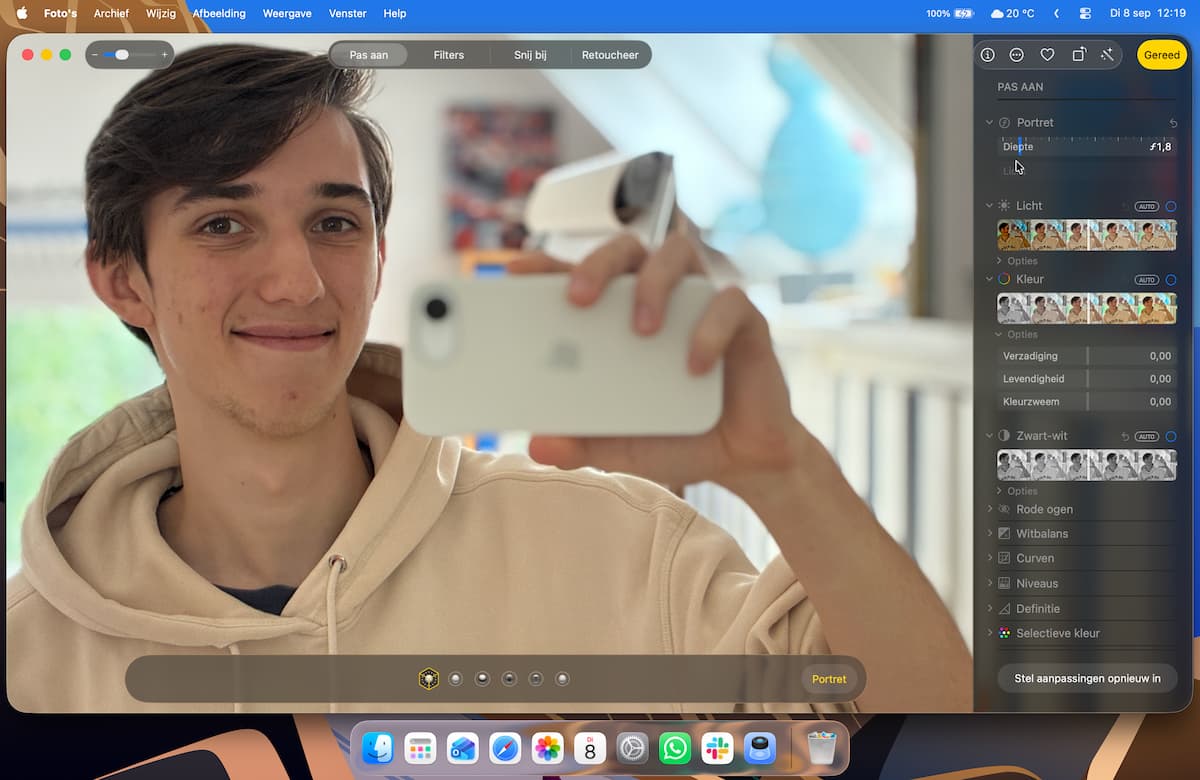Image resolution: width=1200 pixels, height=780 pixels.
Task: Switch to the Snij bij tab
Action: [x=530, y=55]
